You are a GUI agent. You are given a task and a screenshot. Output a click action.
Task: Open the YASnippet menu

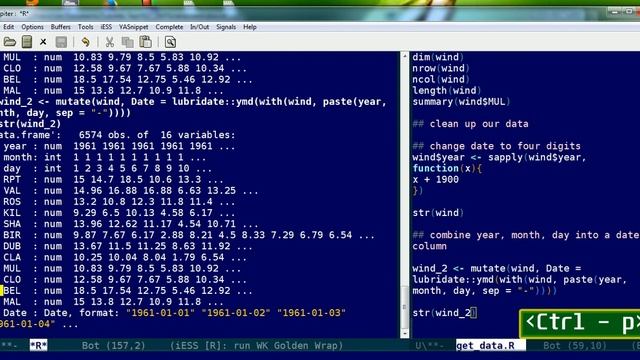133,27
